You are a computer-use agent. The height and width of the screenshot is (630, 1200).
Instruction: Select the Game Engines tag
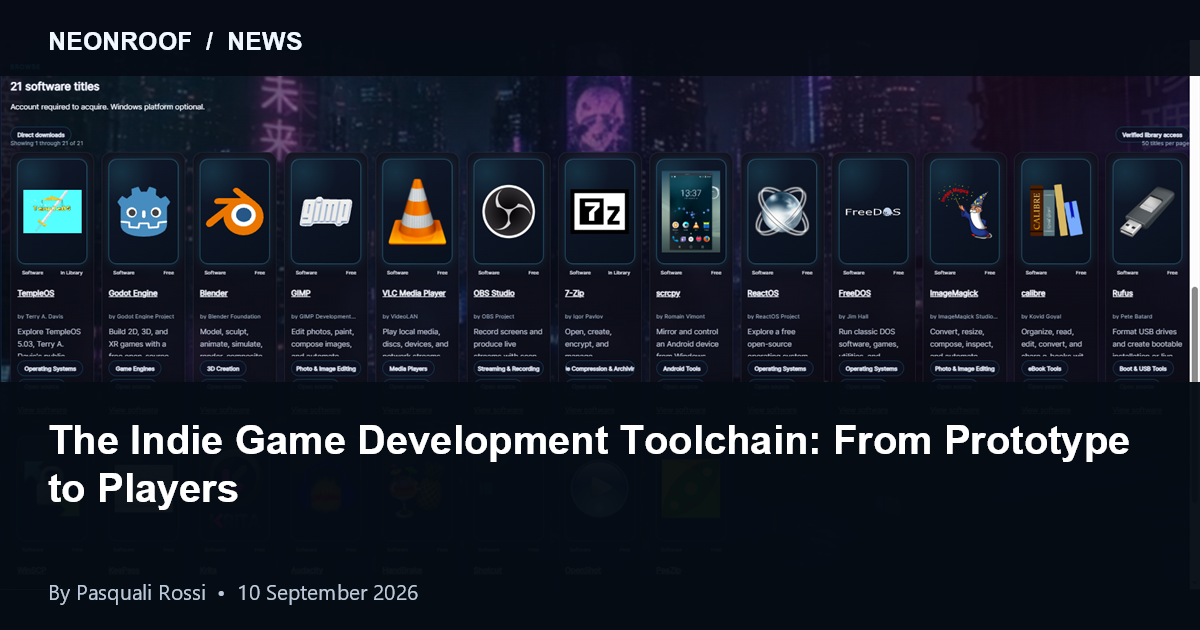[134, 368]
